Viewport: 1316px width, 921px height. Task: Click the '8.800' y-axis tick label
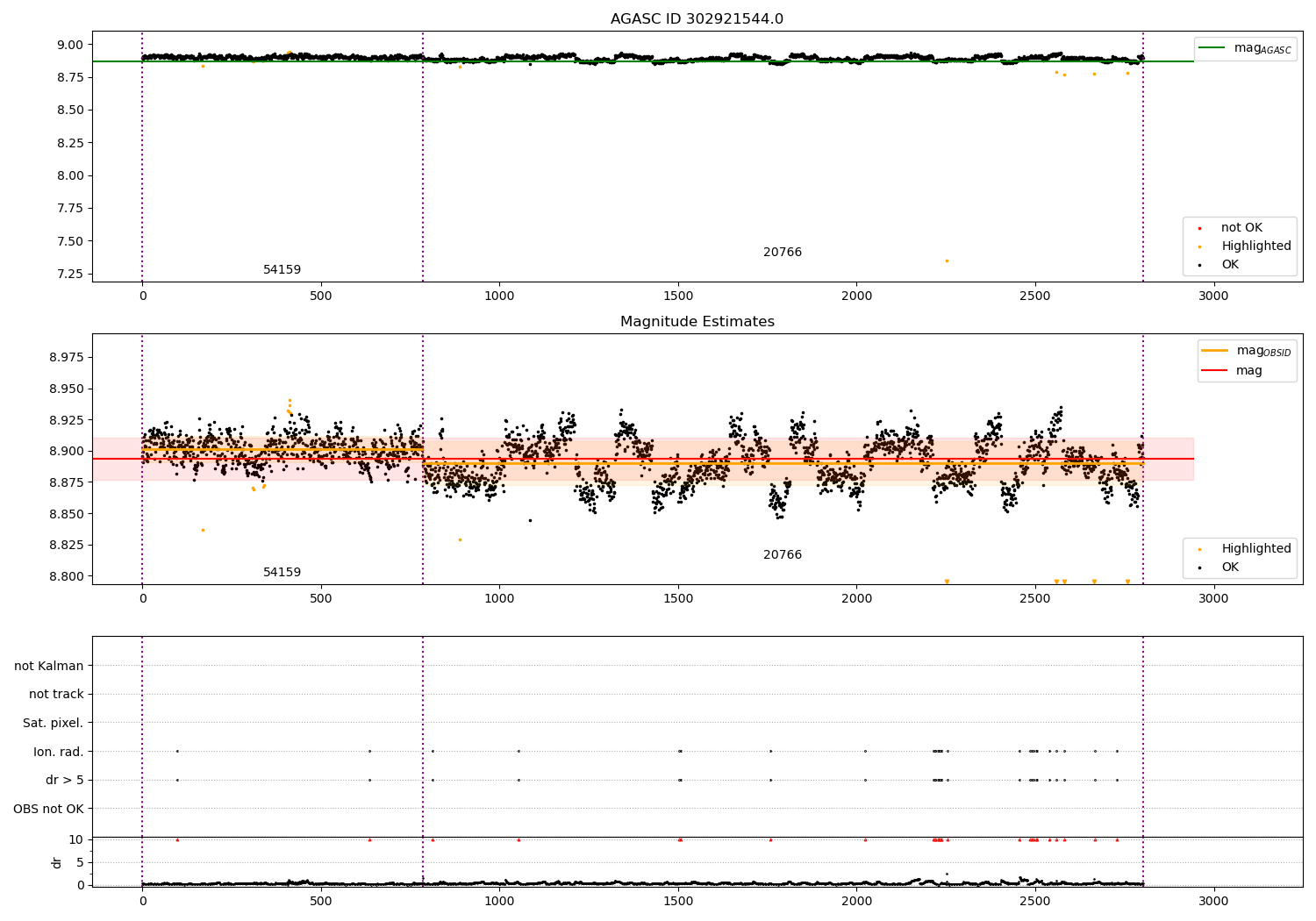pyautogui.click(x=67, y=576)
